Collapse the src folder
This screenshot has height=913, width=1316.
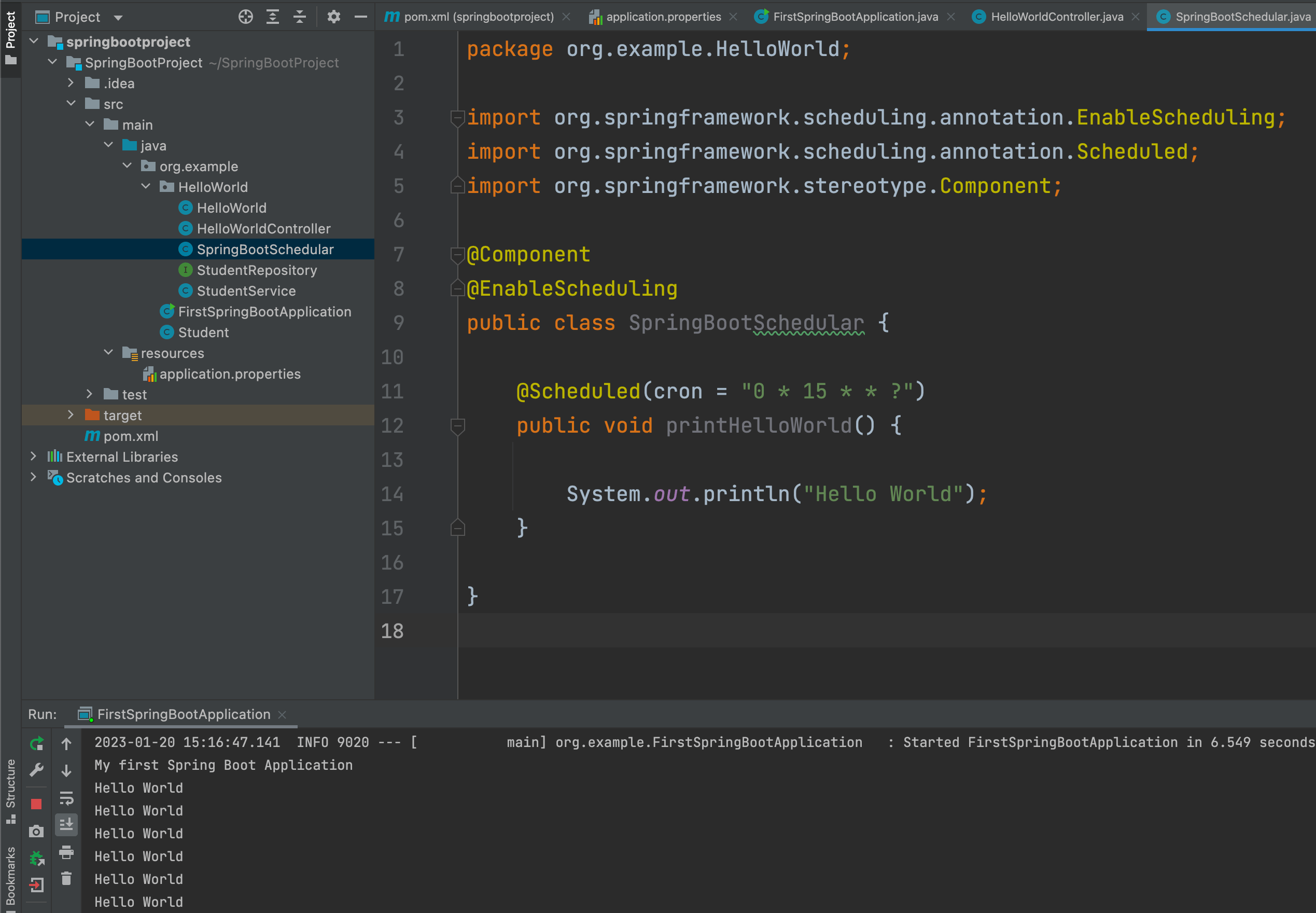[x=72, y=104]
